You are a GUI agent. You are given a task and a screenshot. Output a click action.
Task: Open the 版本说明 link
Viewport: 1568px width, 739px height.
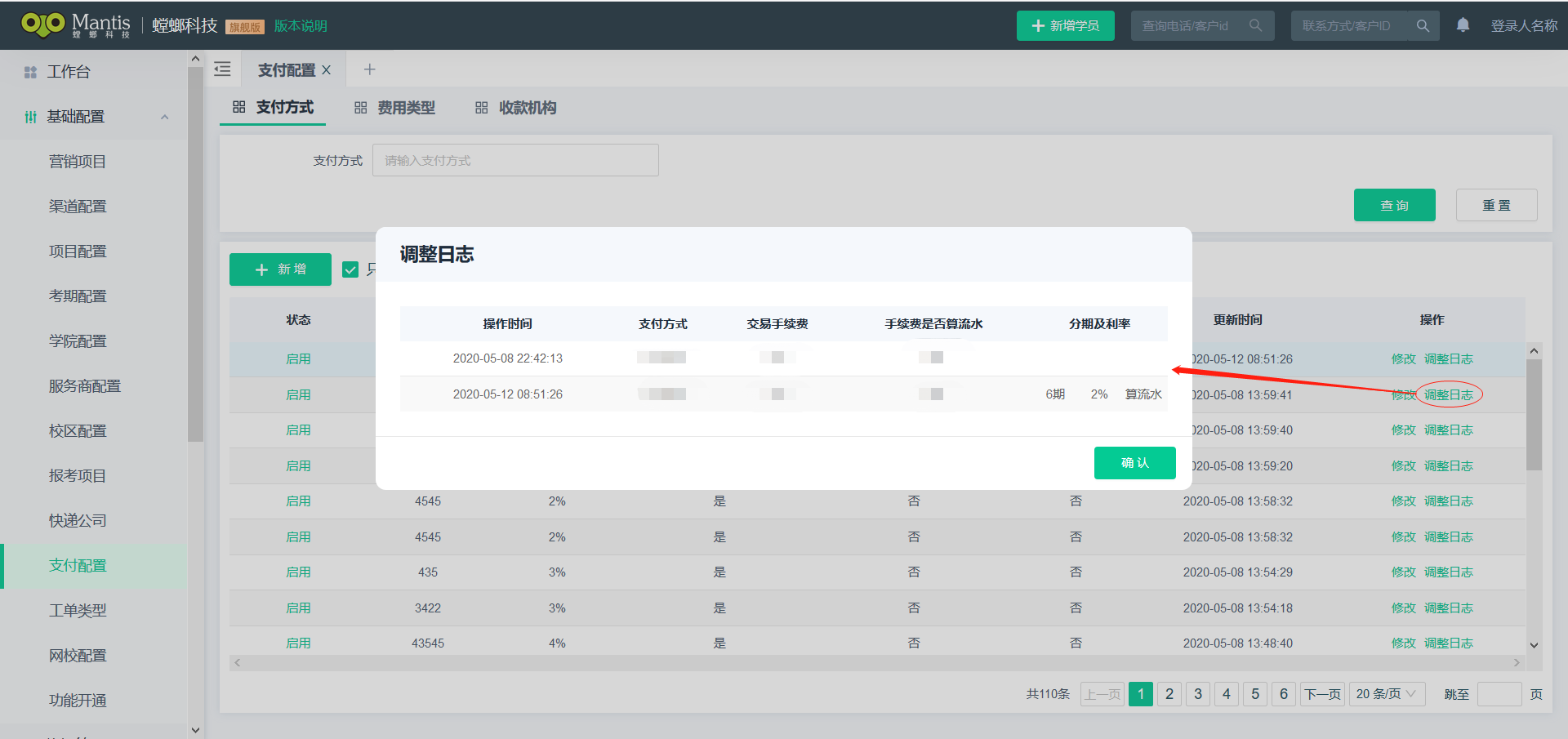301,26
